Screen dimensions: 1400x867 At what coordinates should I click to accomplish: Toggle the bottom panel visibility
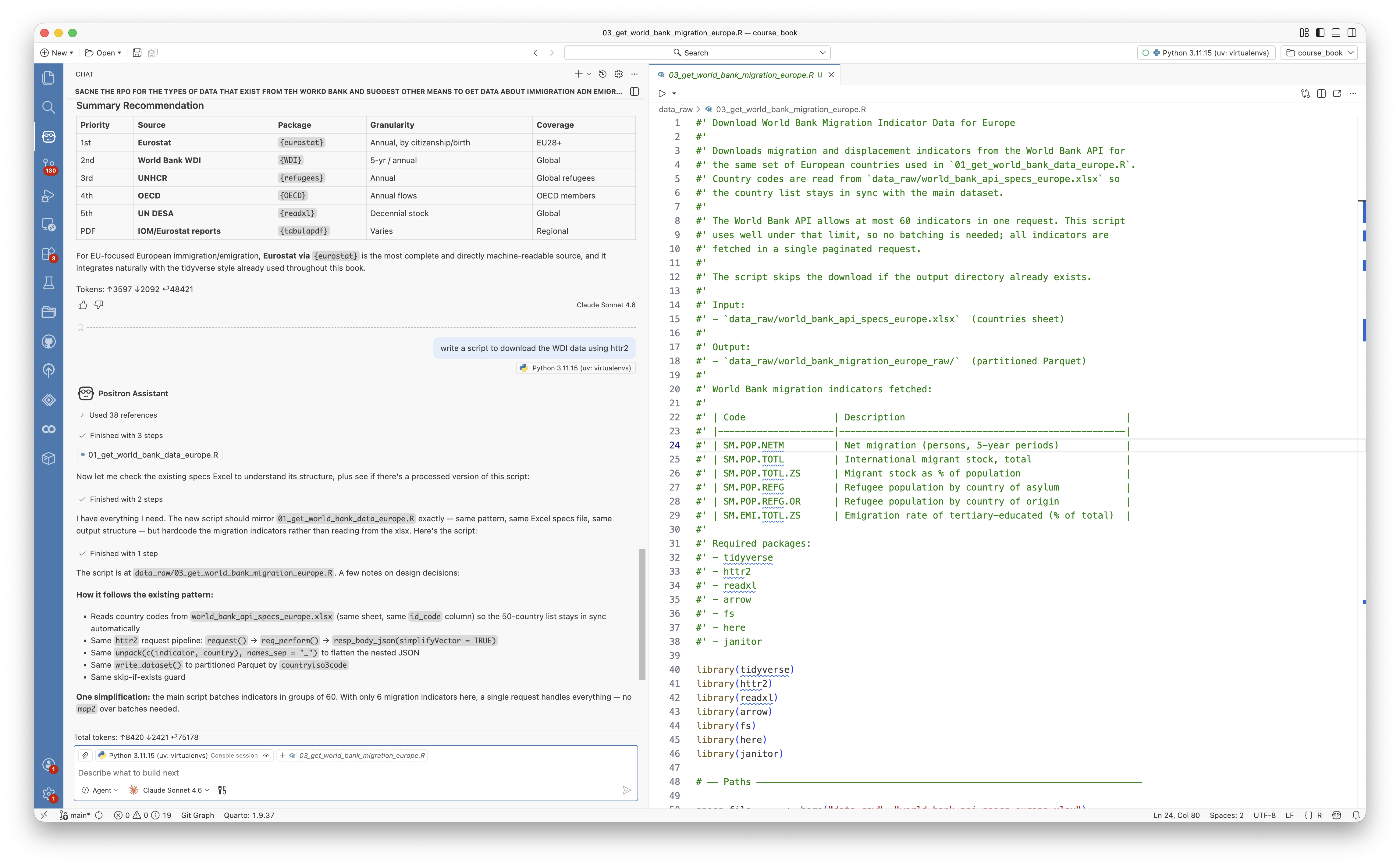pyautogui.click(x=1336, y=33)
